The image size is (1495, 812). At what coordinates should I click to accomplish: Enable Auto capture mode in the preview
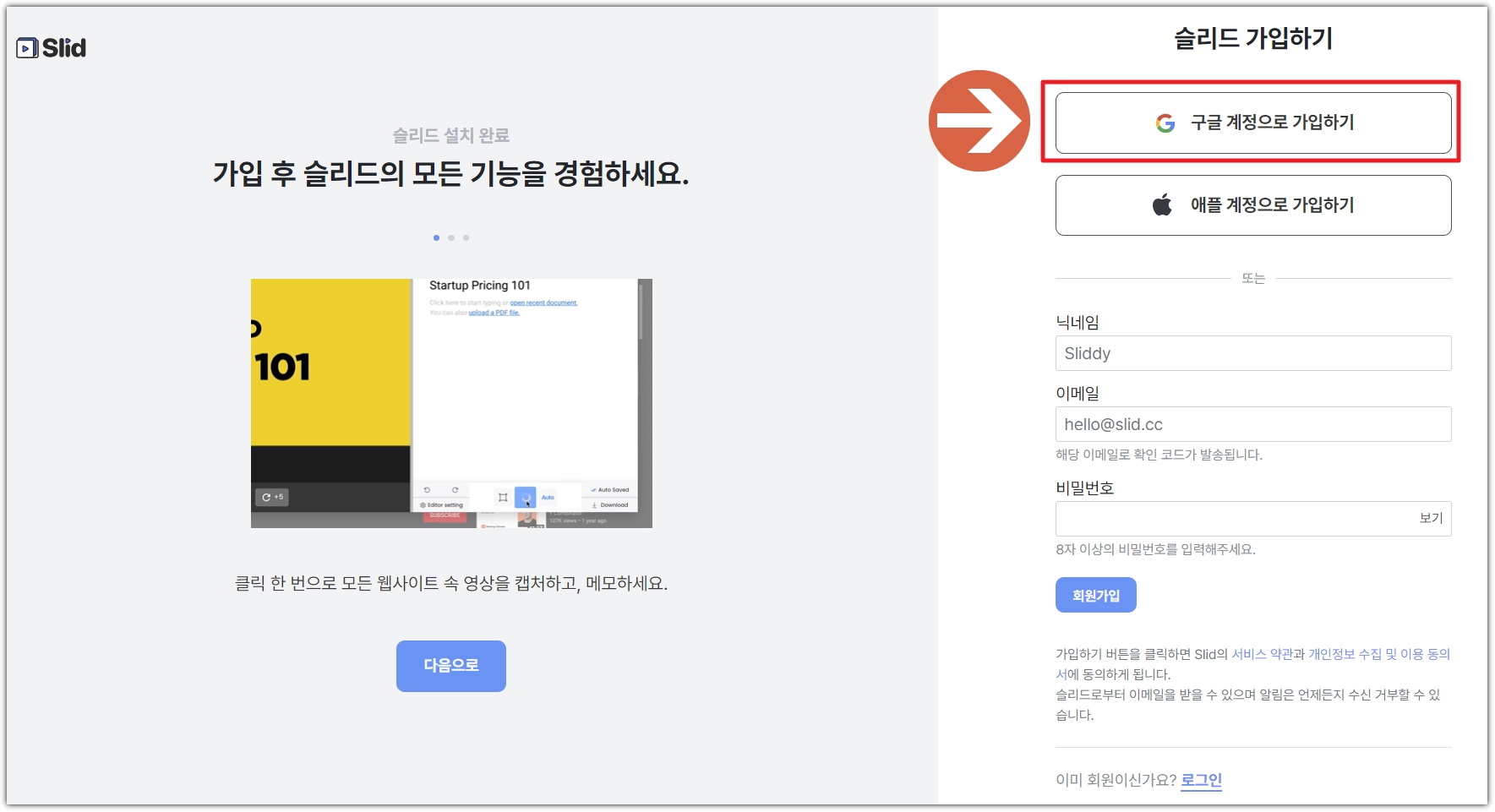(548, 498)
